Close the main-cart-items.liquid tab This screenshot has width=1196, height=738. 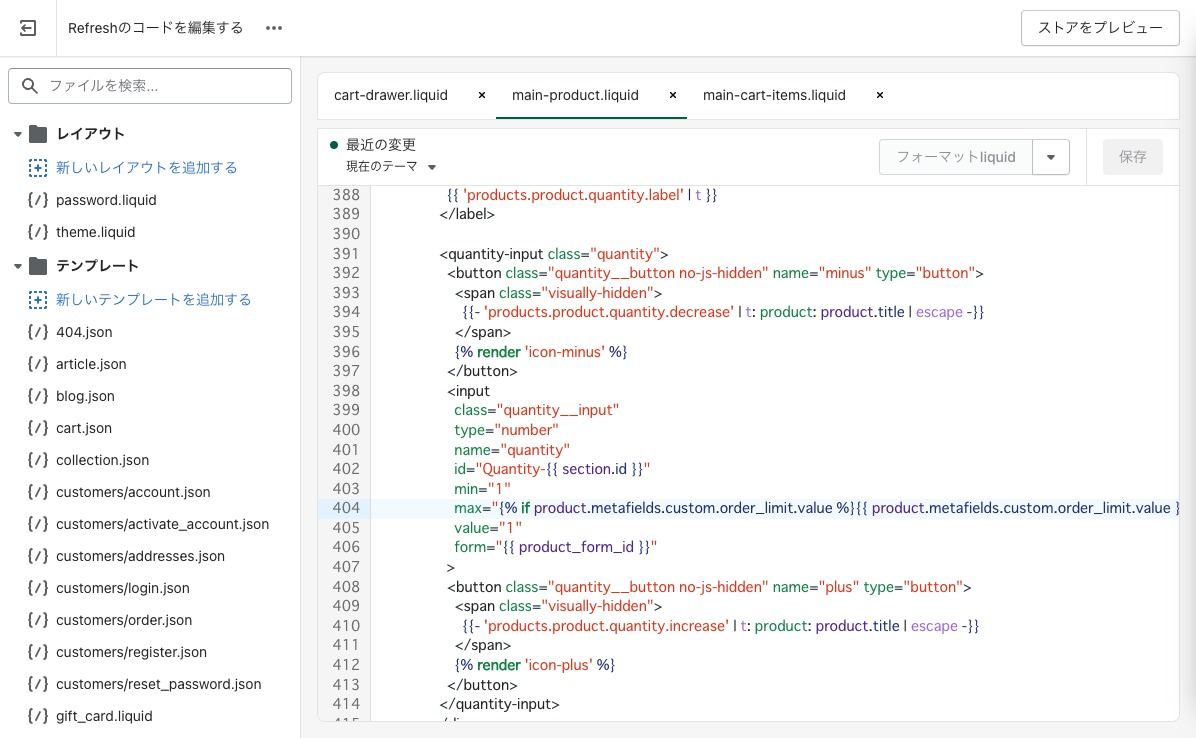click(880, 95)
